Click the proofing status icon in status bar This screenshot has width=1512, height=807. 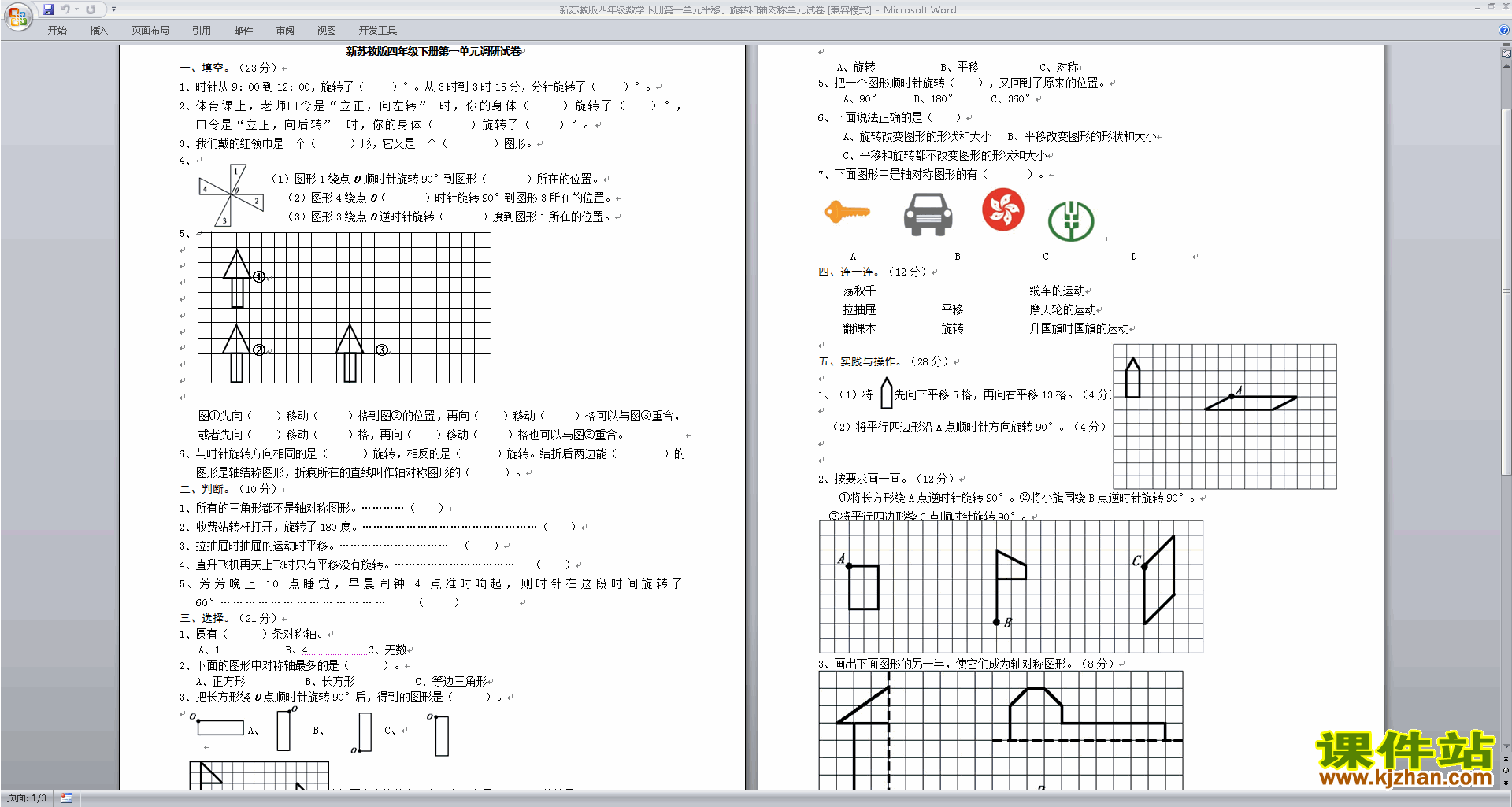(66, 798)
